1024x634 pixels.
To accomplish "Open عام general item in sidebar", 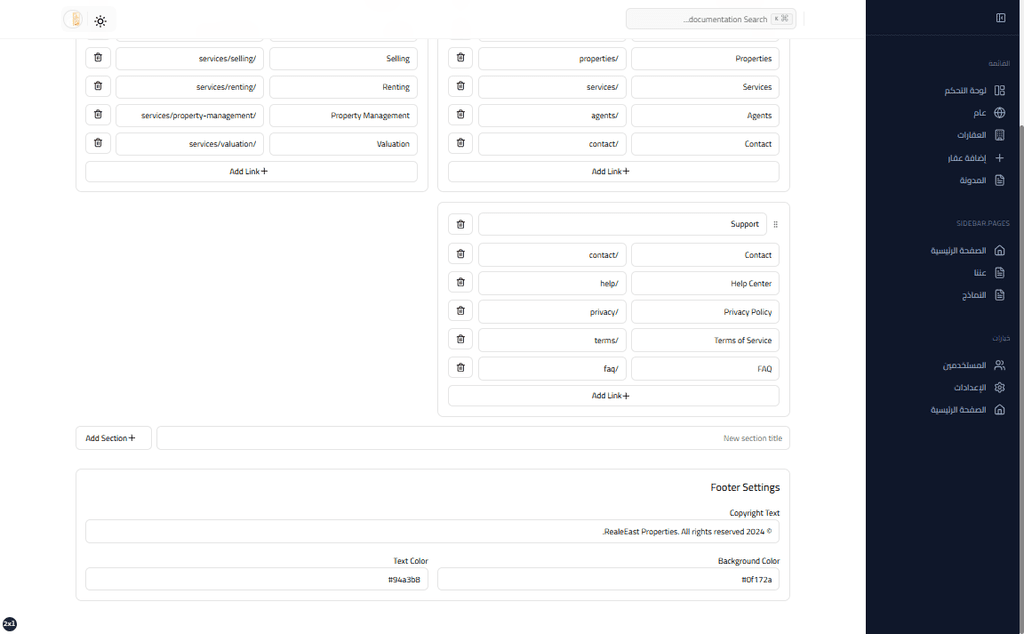I will coord(988,112).
